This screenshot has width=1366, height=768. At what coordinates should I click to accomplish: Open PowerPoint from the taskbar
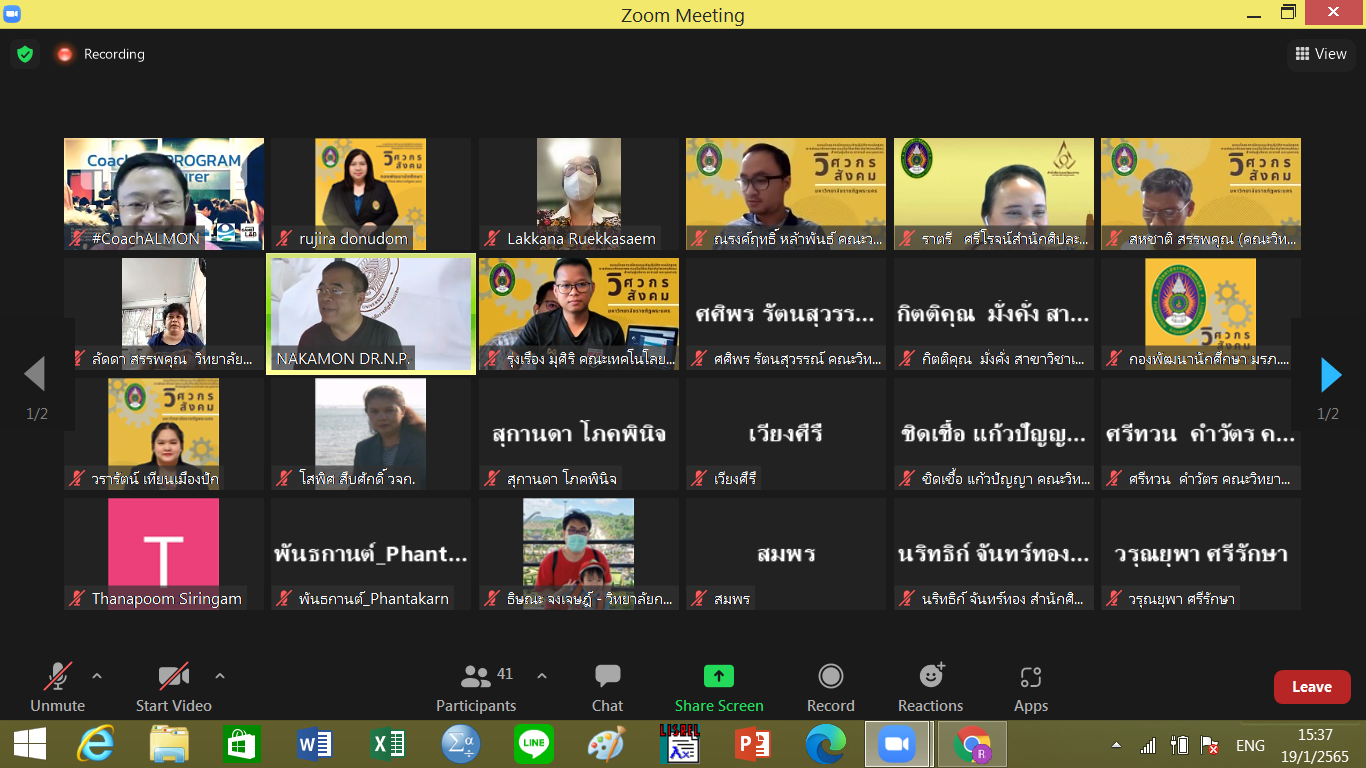pyautogui.click(x=752, y=744)
